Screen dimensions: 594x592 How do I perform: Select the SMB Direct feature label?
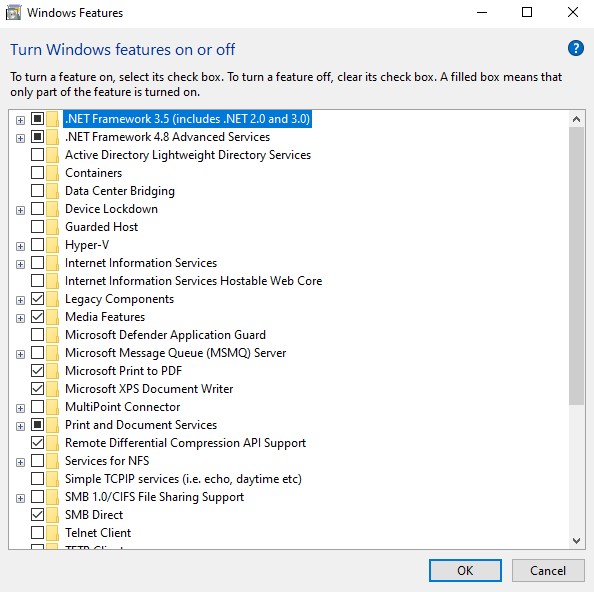coord(94,515)
